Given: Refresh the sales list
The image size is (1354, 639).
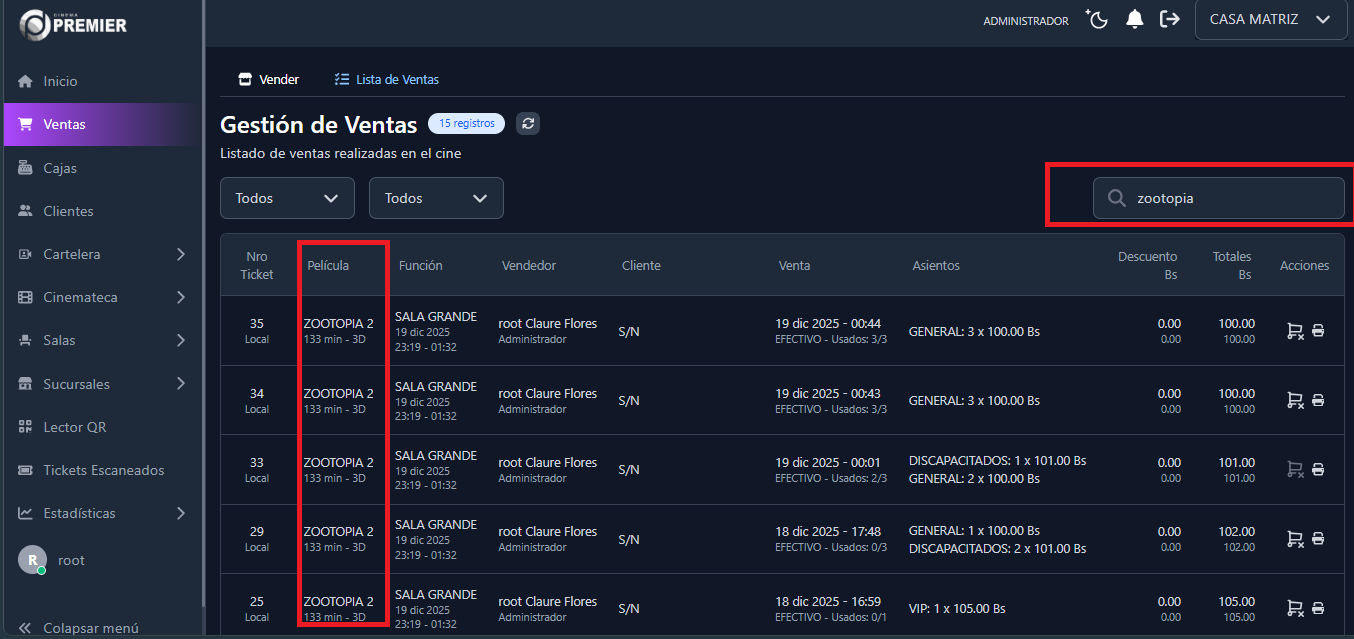Looking at the screenshot, I should click(529, 124).
